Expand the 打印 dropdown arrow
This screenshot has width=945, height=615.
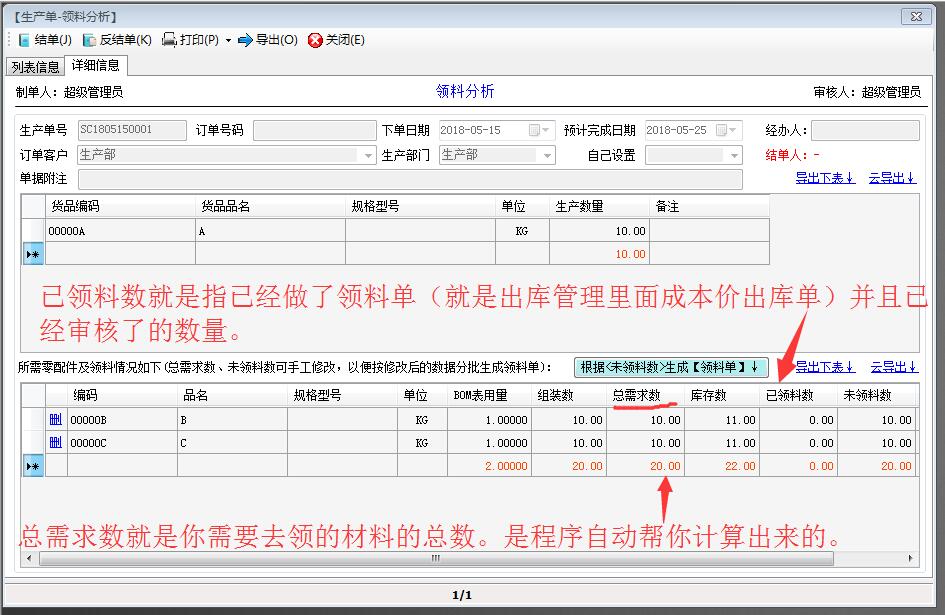pos(228,41)
